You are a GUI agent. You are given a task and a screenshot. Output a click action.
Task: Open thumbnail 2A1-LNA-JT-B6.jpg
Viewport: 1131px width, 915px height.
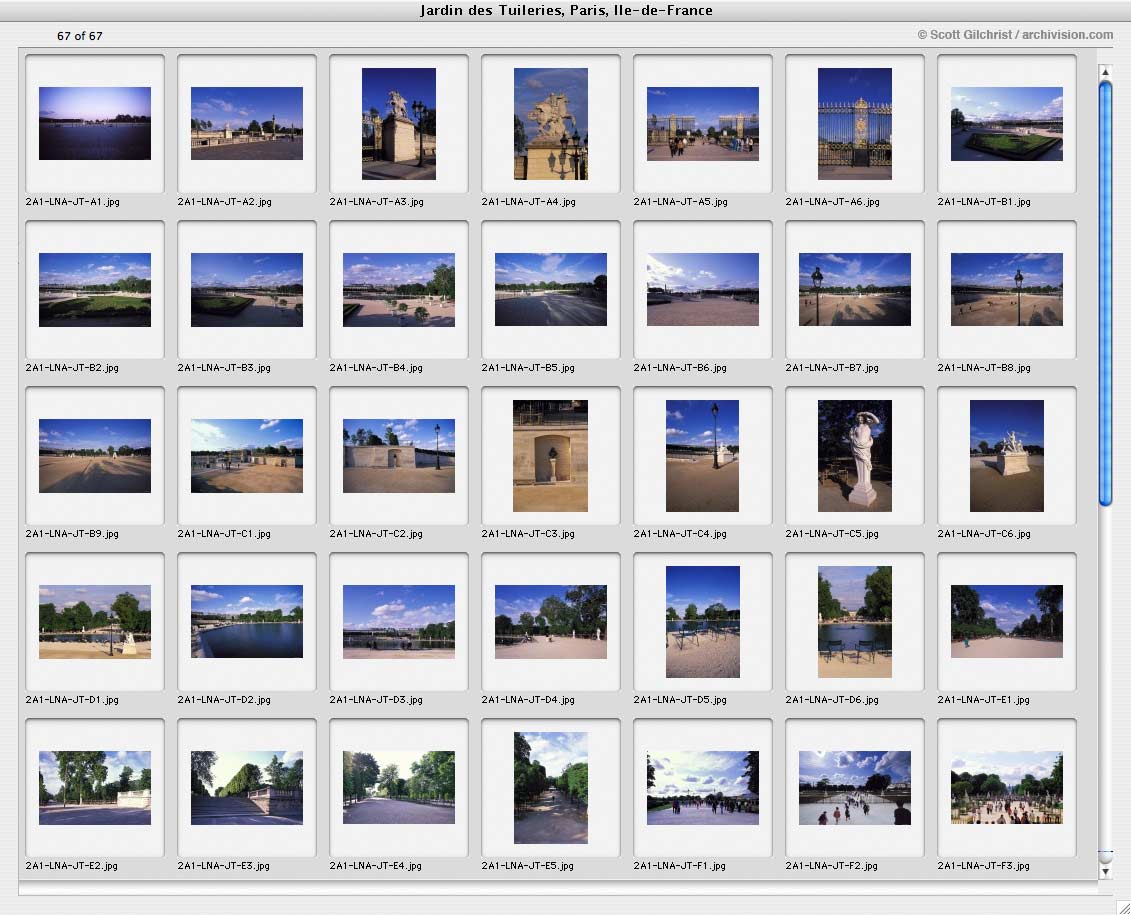pos(703,290)
